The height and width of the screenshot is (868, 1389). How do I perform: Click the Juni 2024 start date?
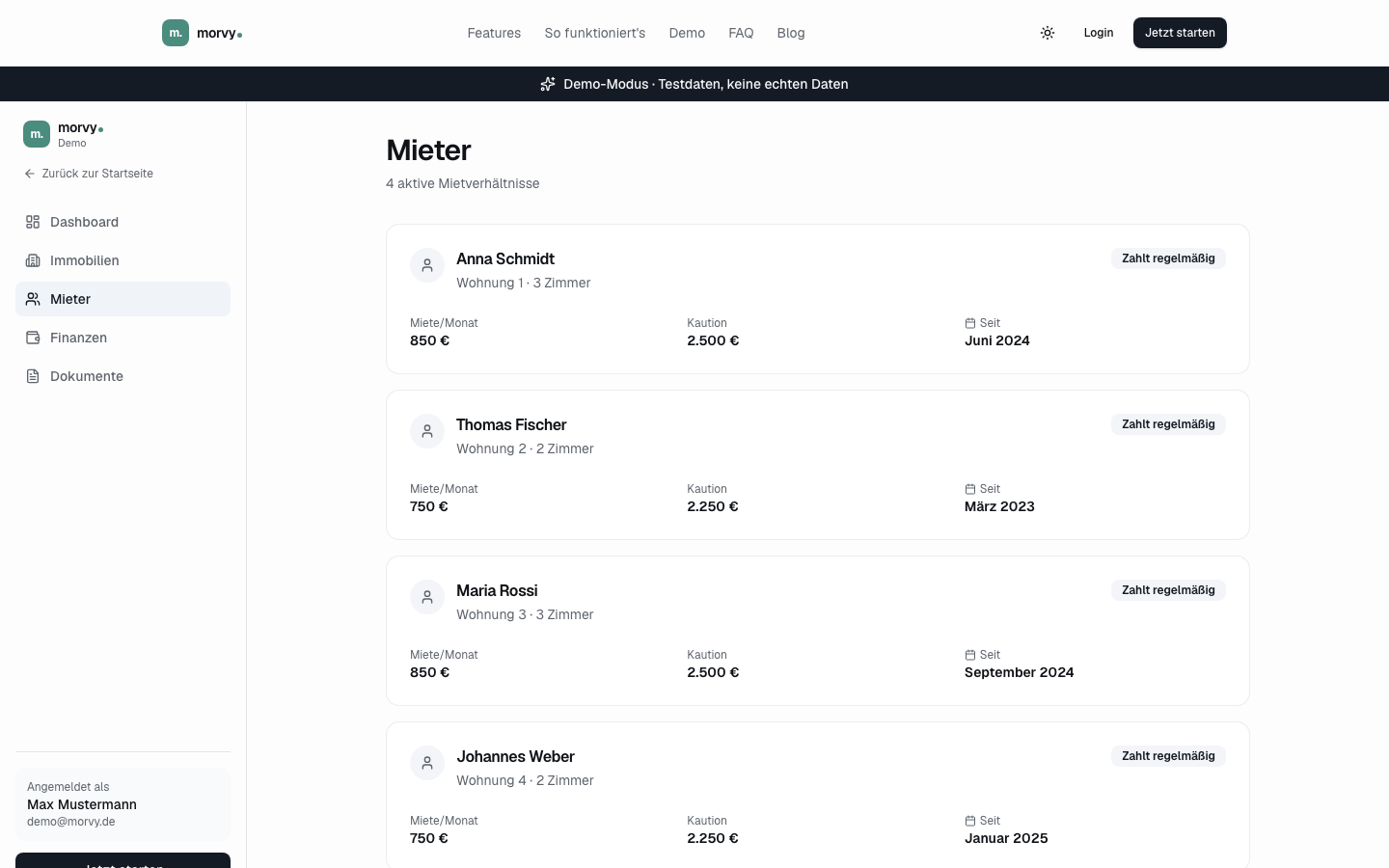(997, 340)
